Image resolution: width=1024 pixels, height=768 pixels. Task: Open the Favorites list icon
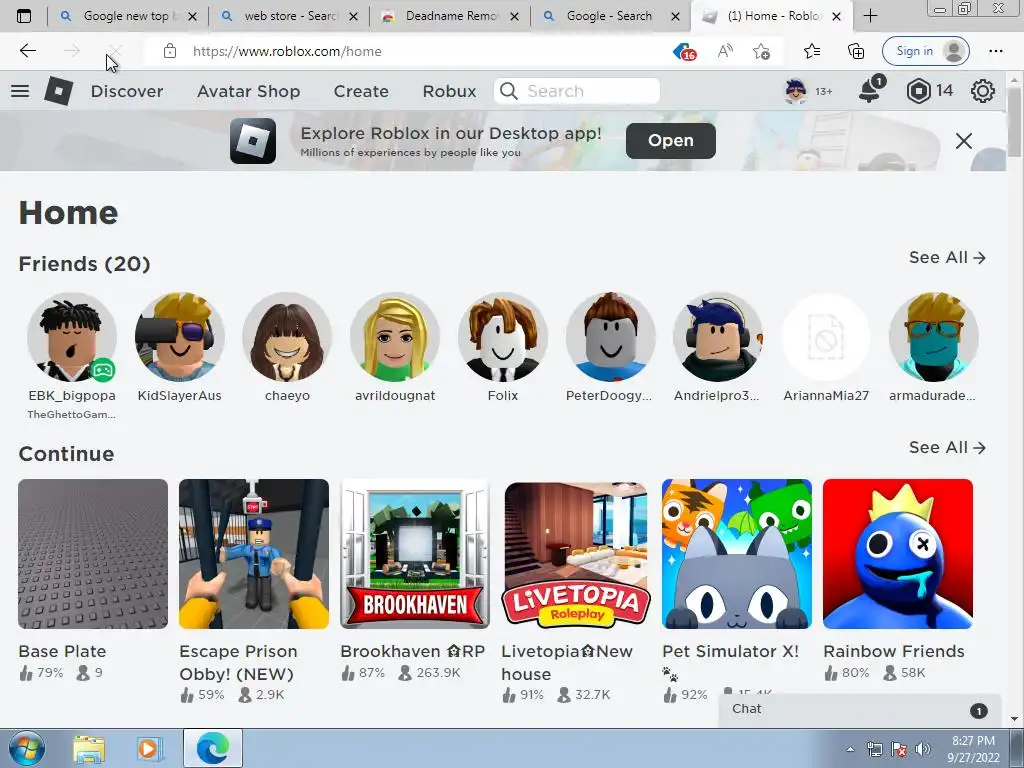tap(812, 51)
